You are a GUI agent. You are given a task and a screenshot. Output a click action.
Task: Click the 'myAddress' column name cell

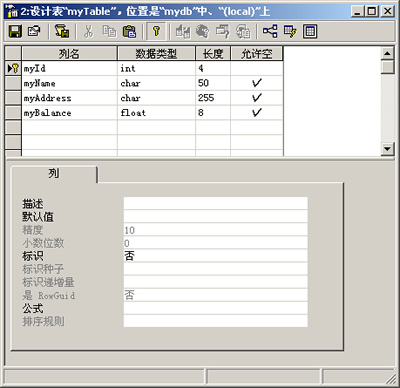69,98
